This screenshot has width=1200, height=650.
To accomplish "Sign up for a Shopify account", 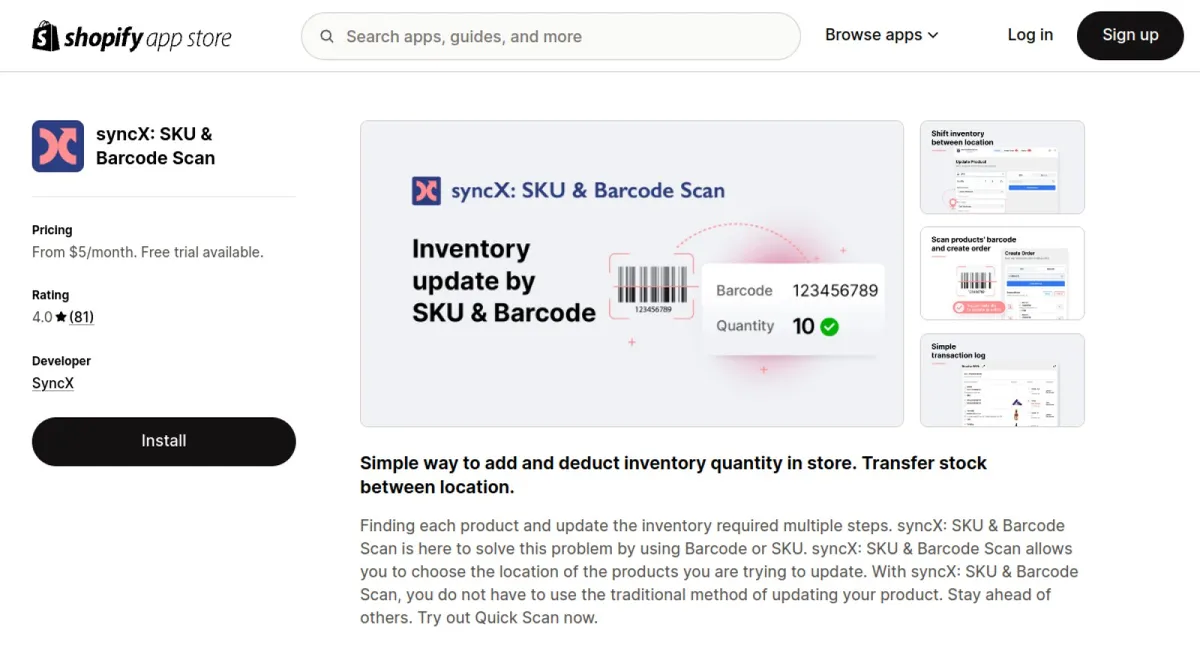I will [x=1130, y=35].
